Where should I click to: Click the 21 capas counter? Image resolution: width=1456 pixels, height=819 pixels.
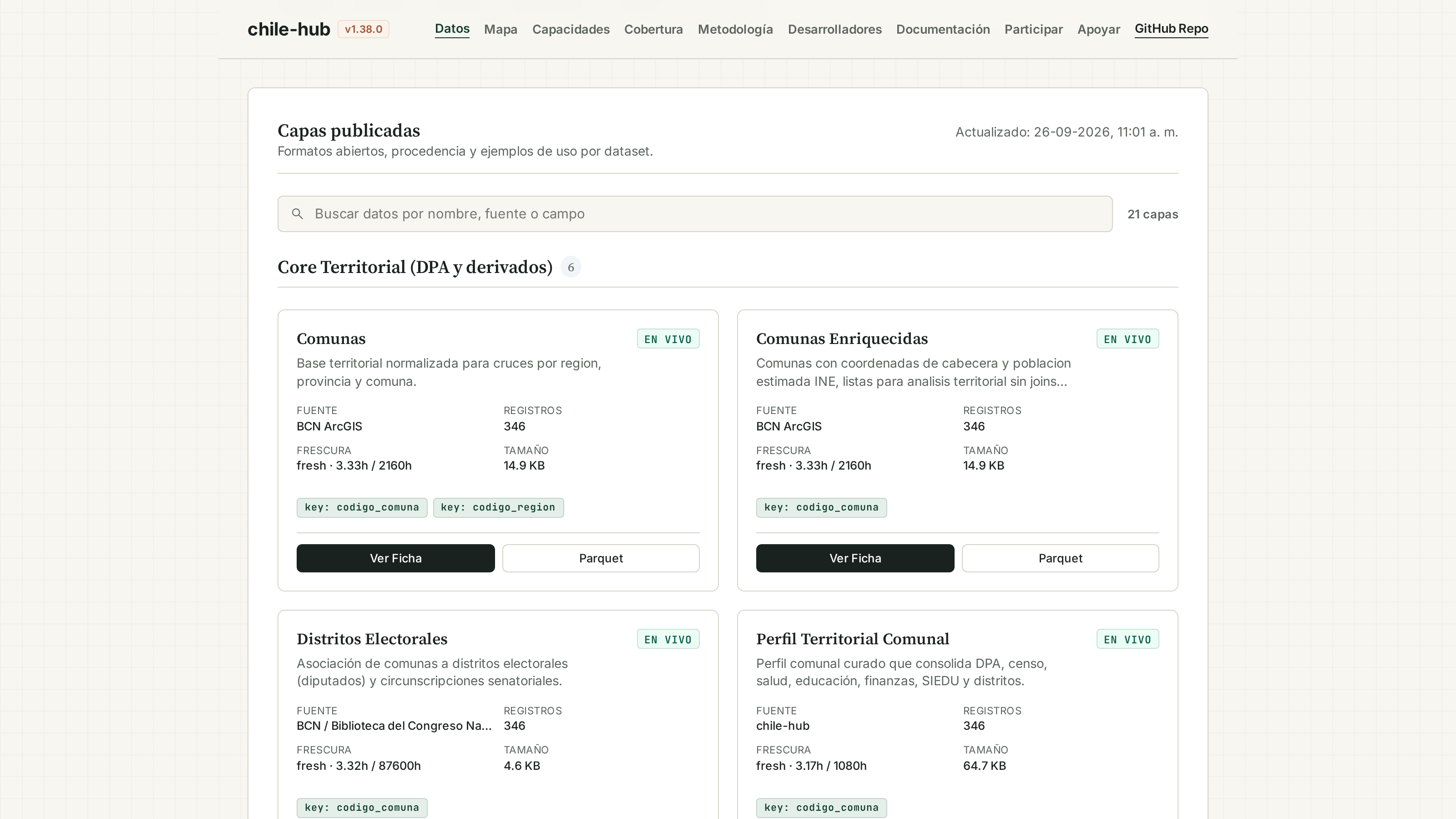[1153, 214]
